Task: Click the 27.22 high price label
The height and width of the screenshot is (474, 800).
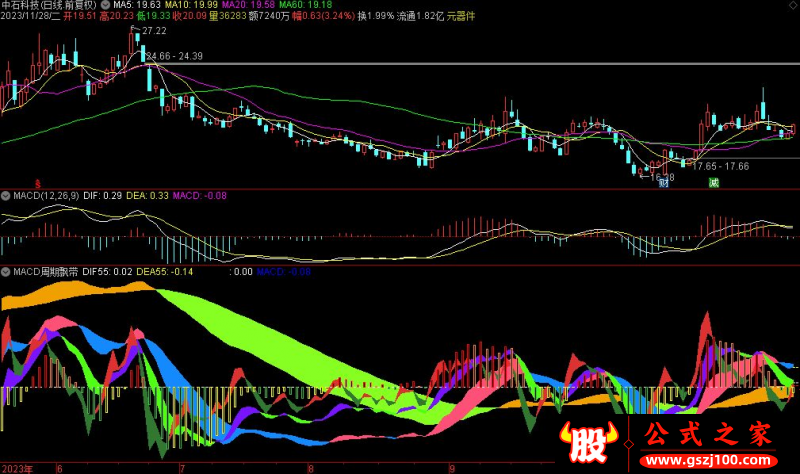Action: tap(154, 32)
